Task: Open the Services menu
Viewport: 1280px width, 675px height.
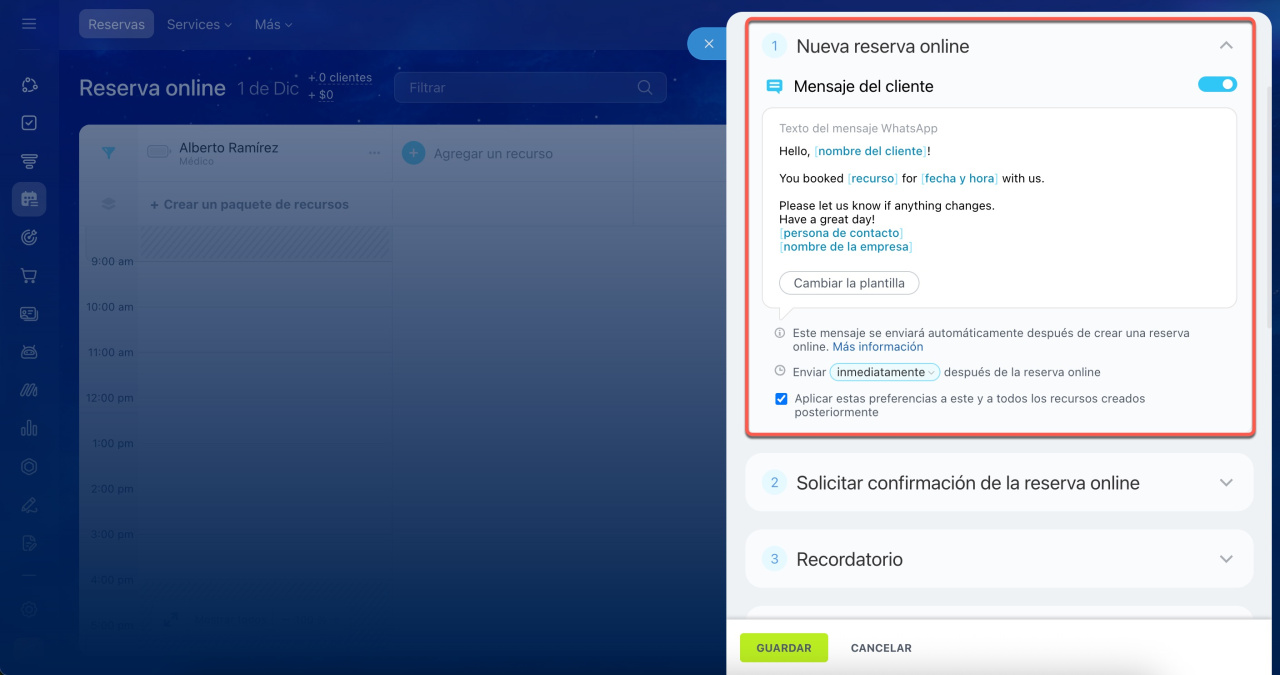Action: click(x=199, y=24)
